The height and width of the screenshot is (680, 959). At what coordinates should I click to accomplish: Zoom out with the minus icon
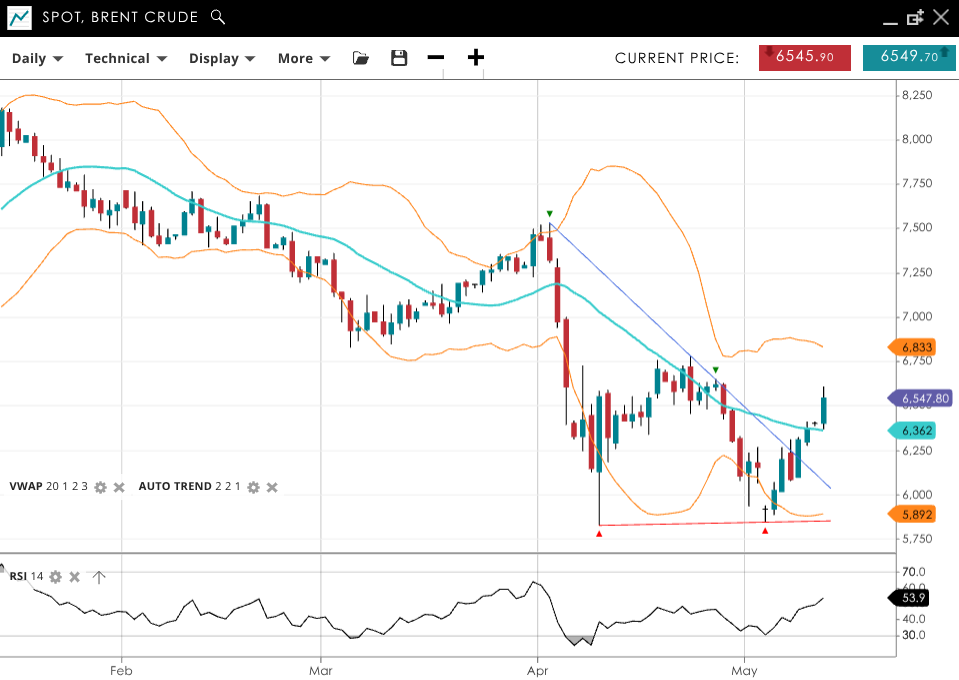pyautogui.click(x=436, y=58)
